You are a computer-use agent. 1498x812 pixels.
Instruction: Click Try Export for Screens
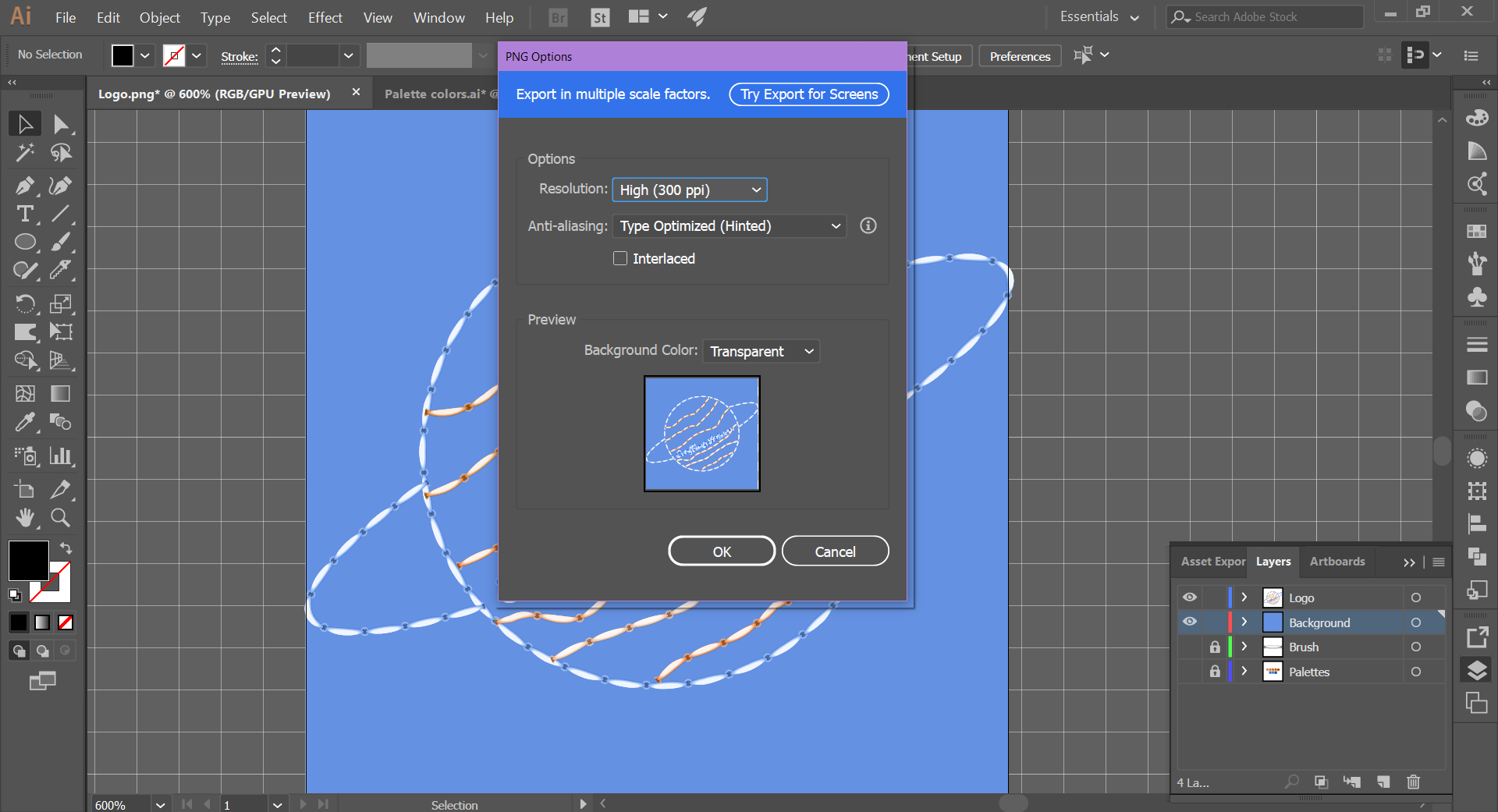[x=809, y=94]
